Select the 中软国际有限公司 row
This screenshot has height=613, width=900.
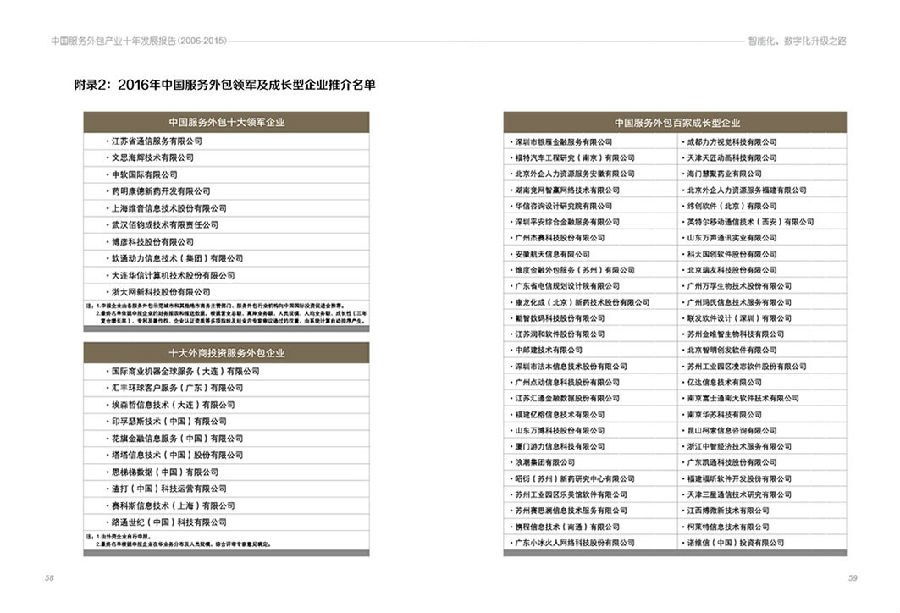pyautogui.click(x=226, y=174)
